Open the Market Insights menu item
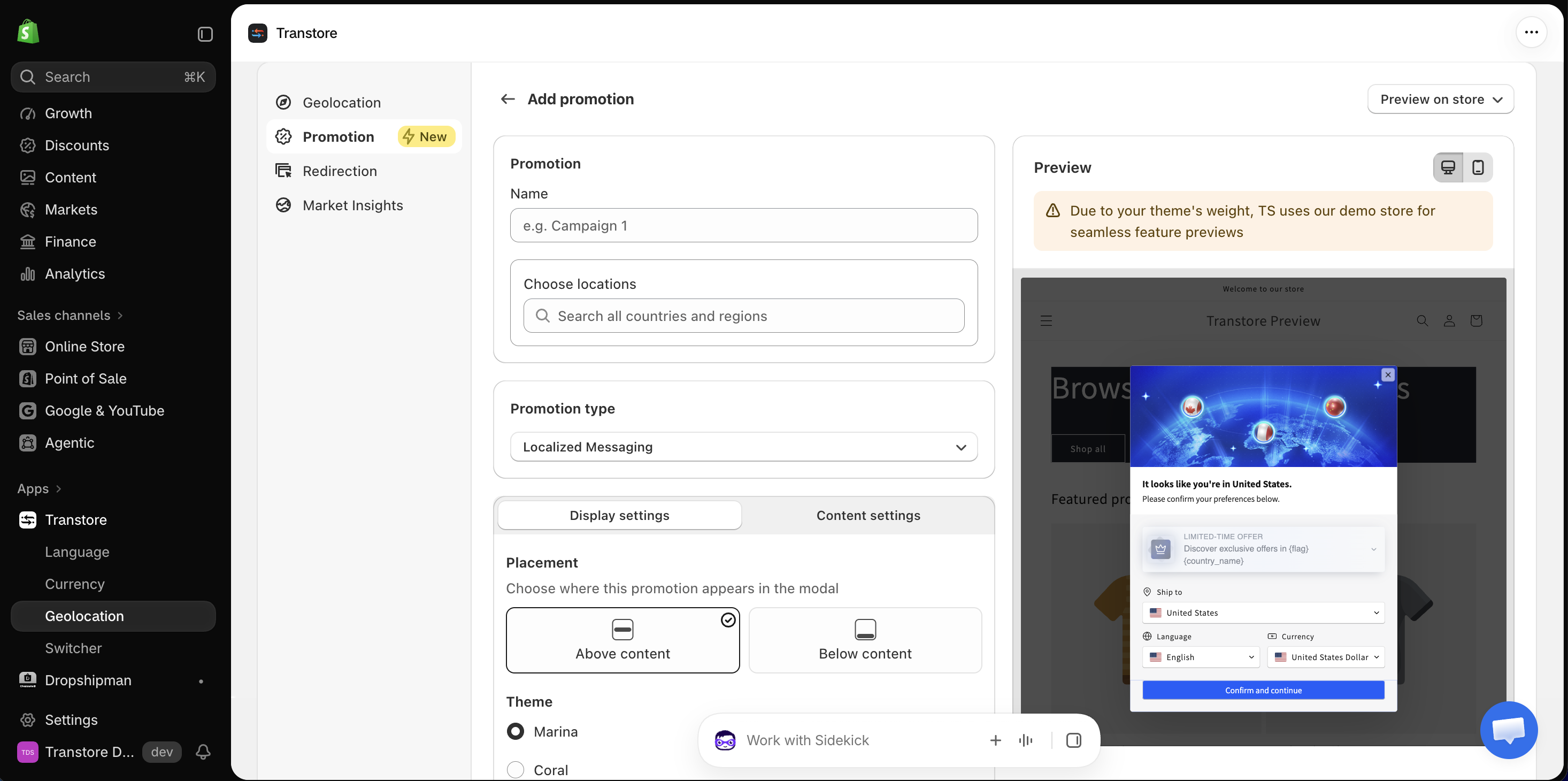 pyautogui.click(x=364, y=205)
